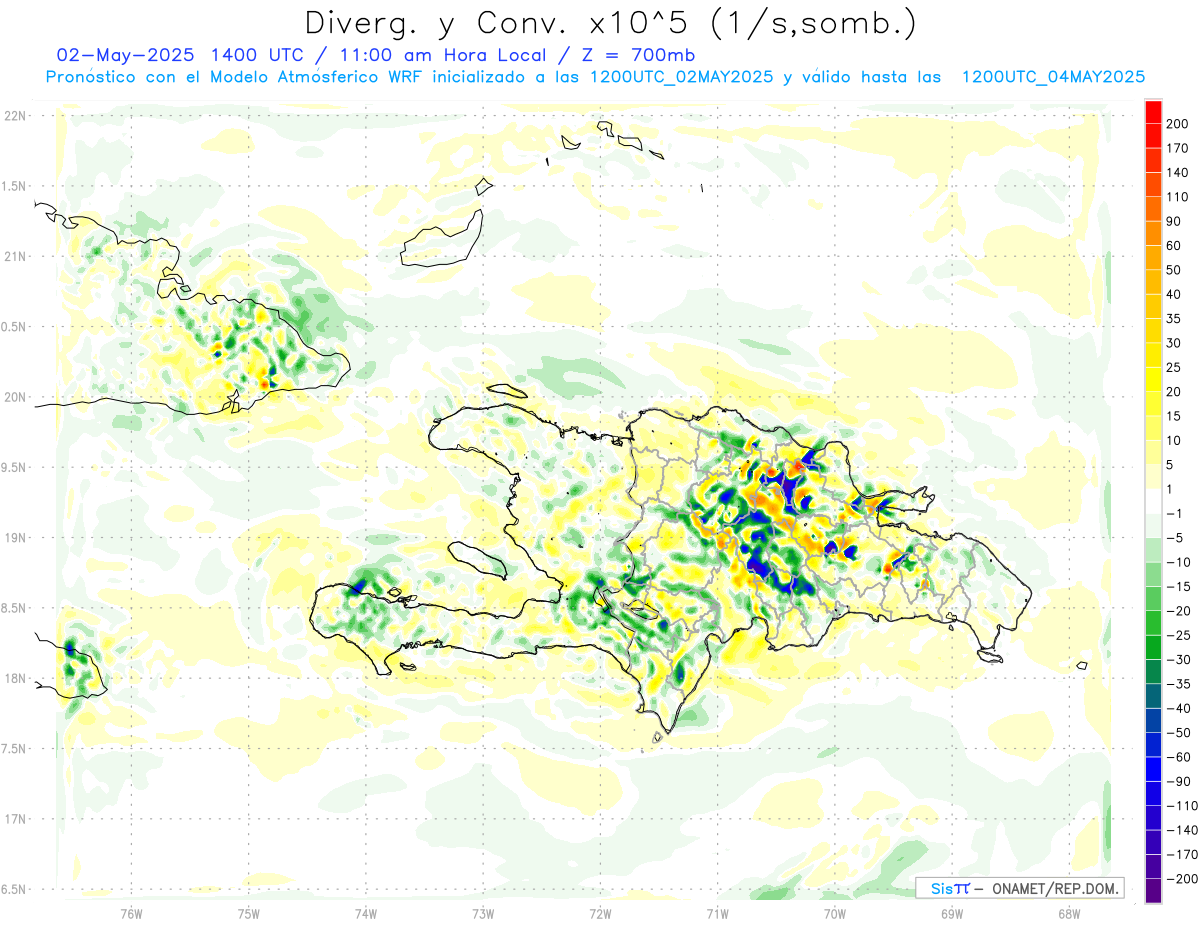The width and height of the screenshot is (1200, 927).
Task: Select the axis label "7.5N"
Action: click(x=15, y=749)
